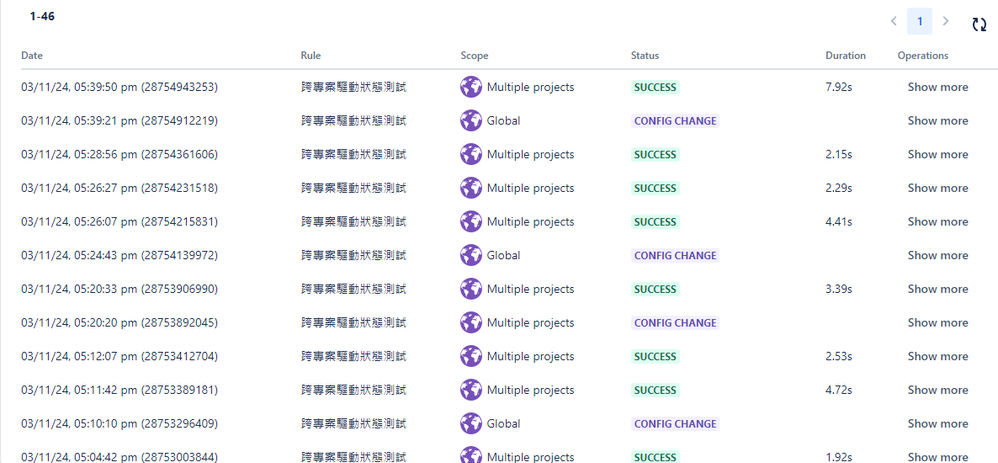Click SUCCESS badge in 05:39:50 pm row

655,87
